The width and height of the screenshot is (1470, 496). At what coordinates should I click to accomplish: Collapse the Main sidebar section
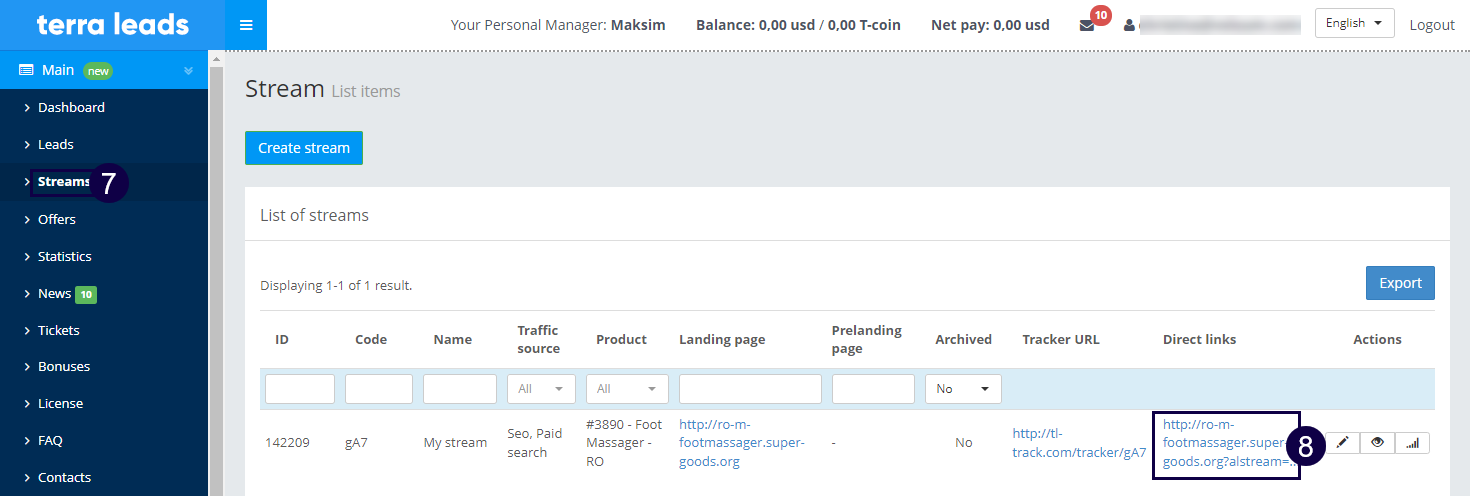[188, 70]
